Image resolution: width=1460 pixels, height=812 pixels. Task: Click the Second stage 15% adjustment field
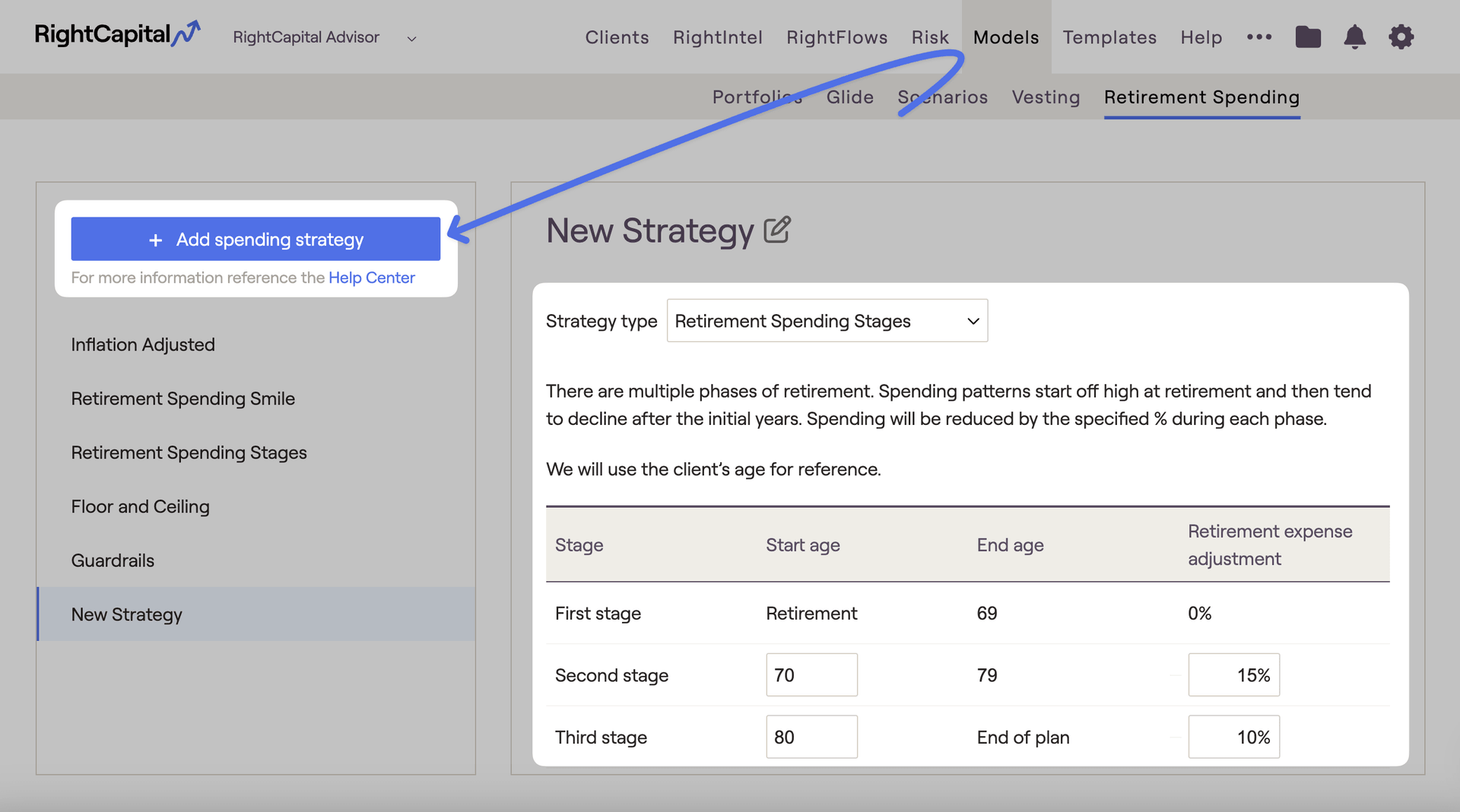click(x=1233, y=675)
